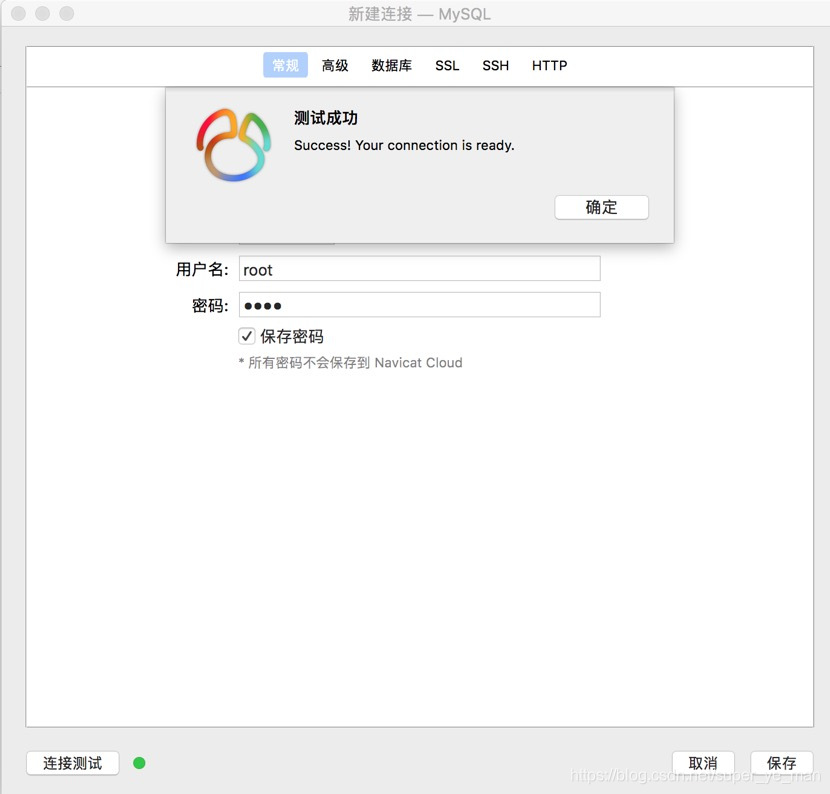This screenshot has width=830, height=794.
Task: Select the SSH tab
Action: point(495,65)
